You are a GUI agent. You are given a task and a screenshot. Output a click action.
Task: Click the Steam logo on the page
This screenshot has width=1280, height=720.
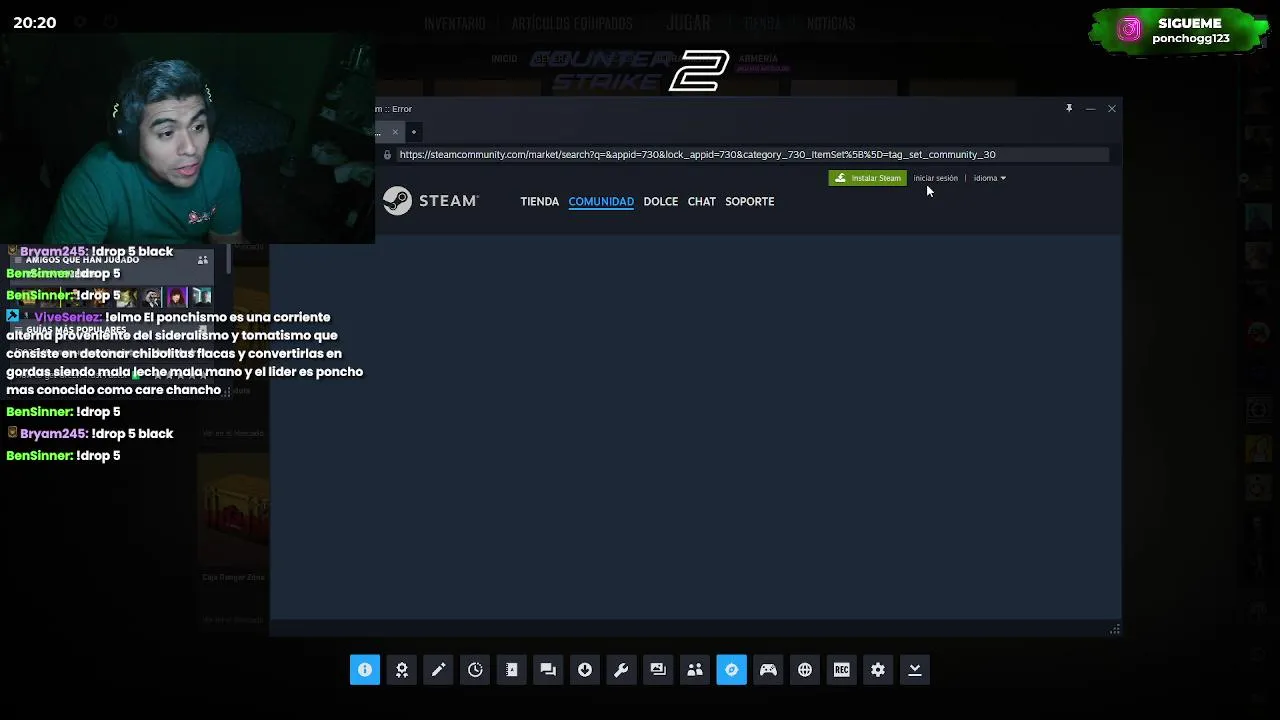(431, 201)
